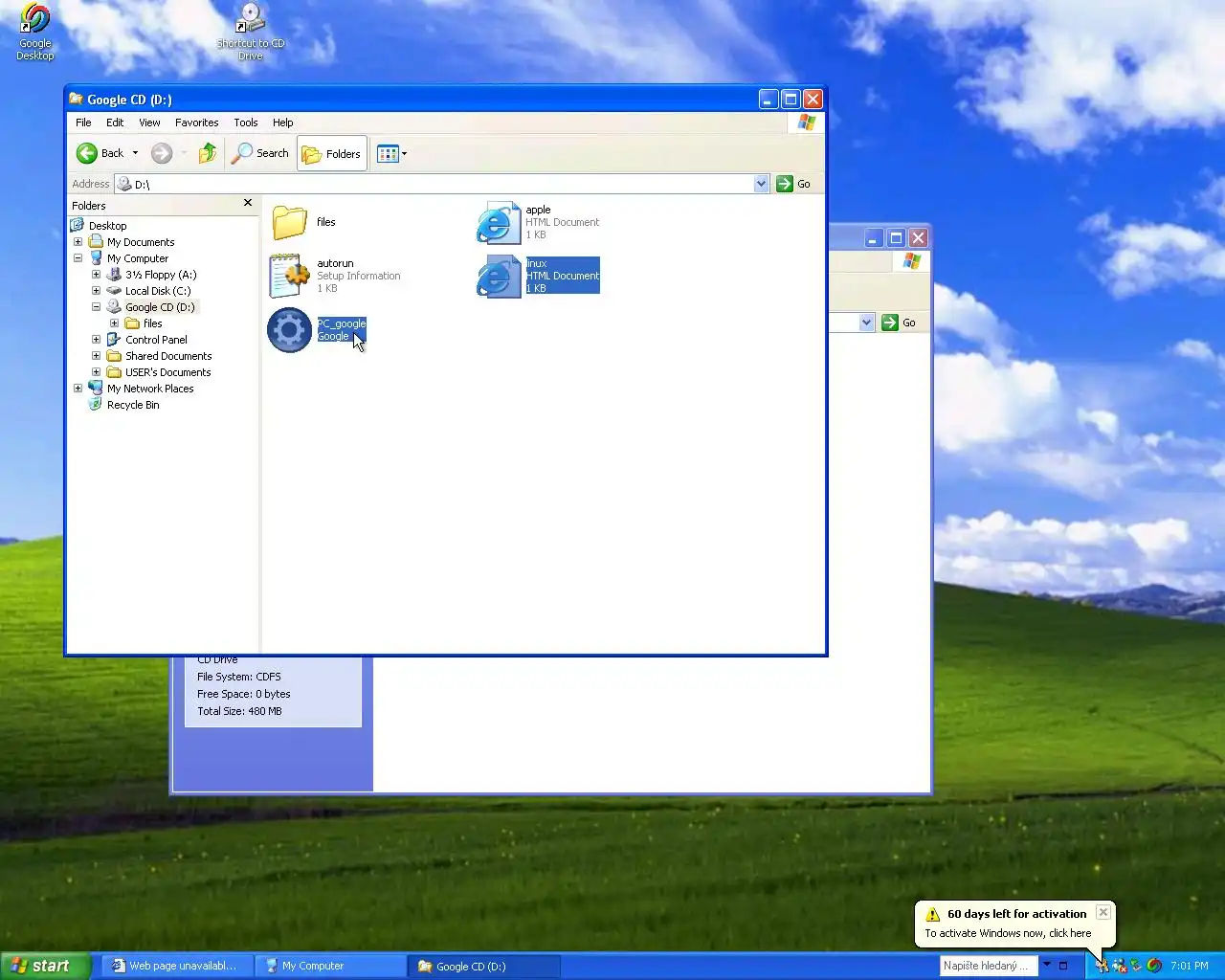Close the Folders side pane
This screenshot has height=980, width=1225.
(248, 203)
